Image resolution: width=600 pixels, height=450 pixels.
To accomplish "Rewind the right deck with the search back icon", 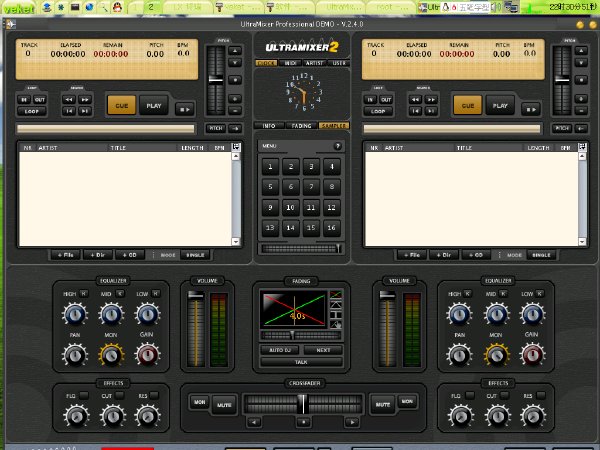I will point(415,99).
